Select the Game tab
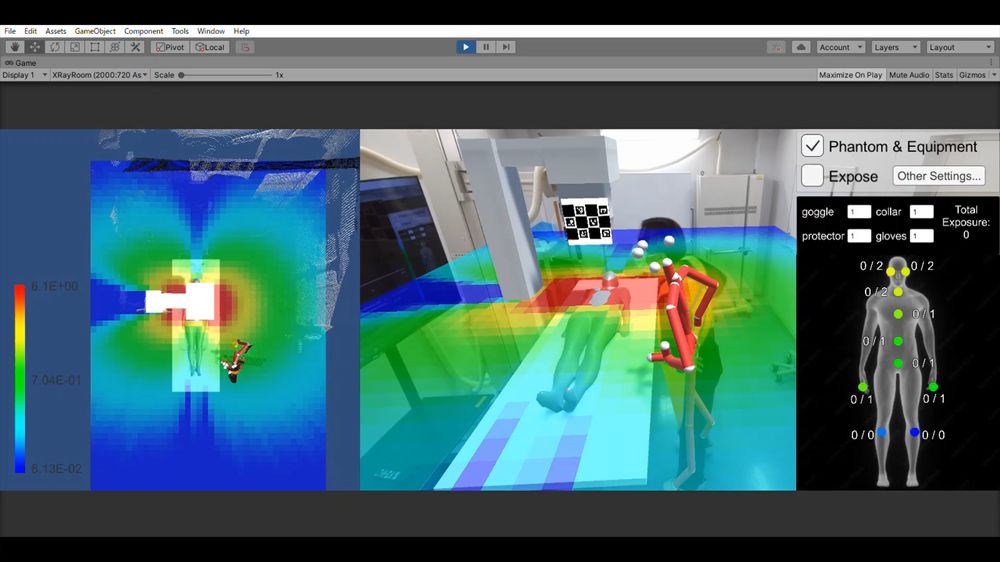This screenshot has height=562, width=1000. pos(21,63)
